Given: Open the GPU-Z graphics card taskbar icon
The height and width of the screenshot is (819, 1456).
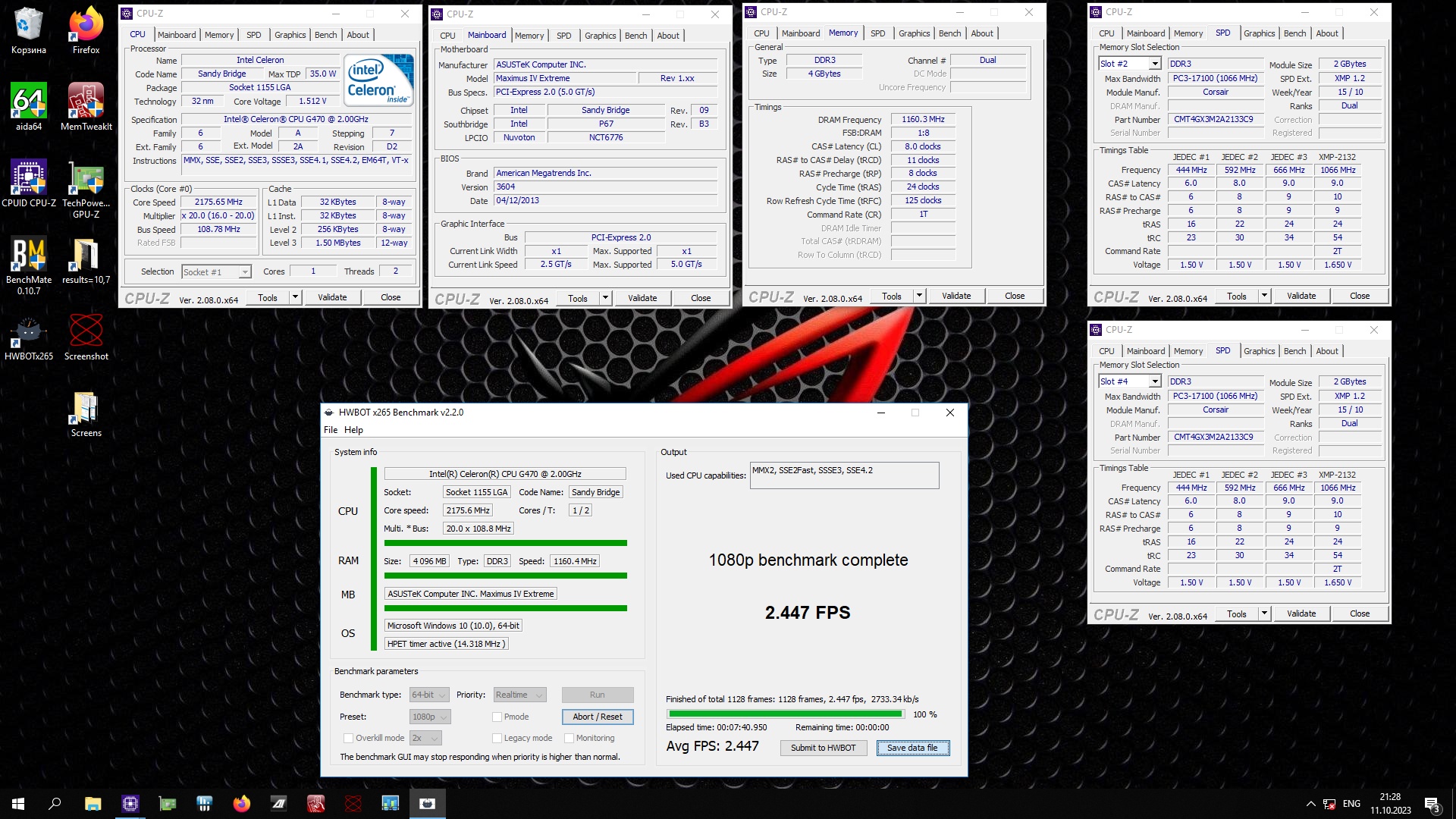Looking at the screenshot, I should 167,804.
